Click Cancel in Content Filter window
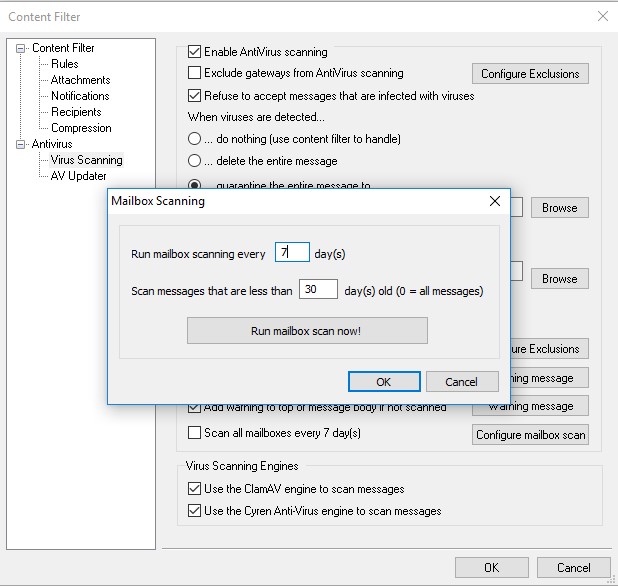 (x=573, y=567)
